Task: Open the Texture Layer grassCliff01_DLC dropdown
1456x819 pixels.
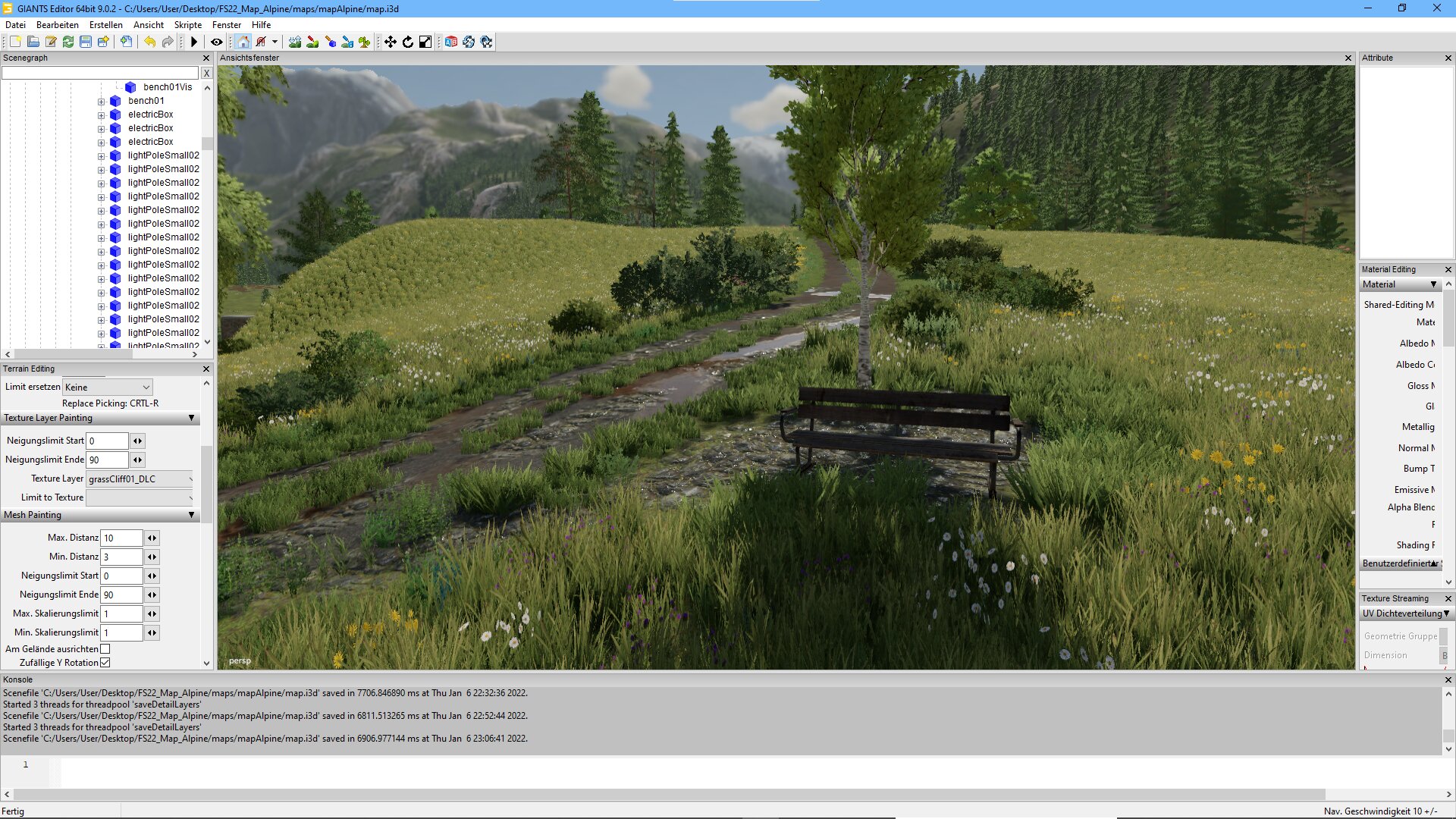Action: [x=140, y=479]
